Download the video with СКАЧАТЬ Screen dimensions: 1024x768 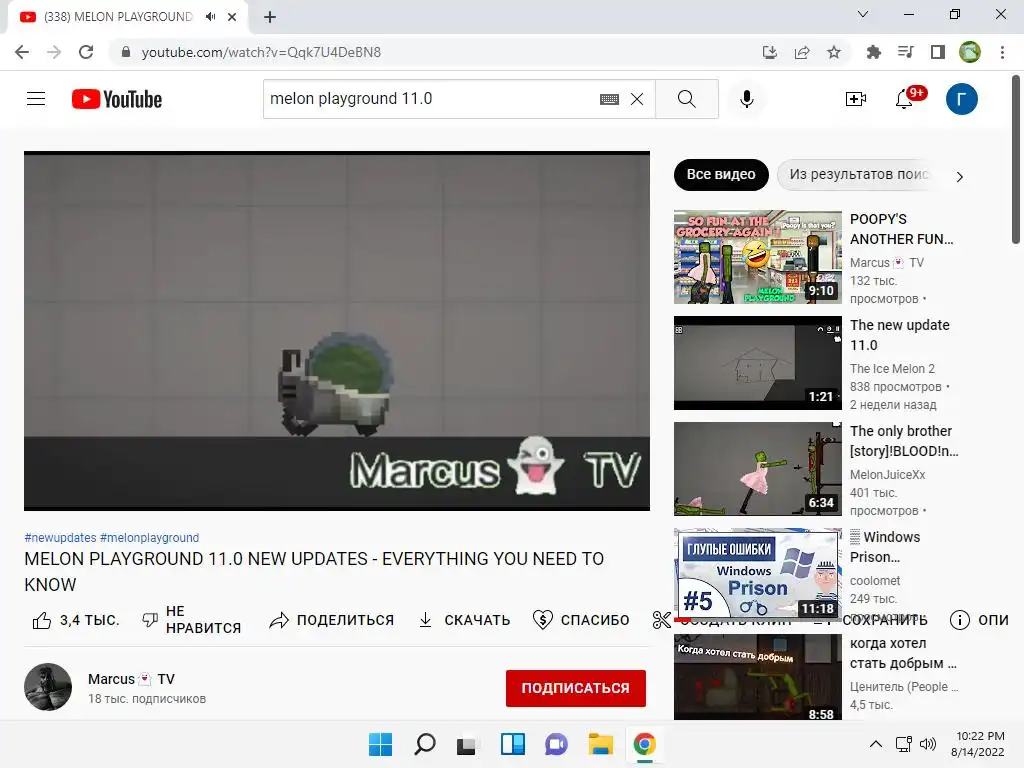click(464, 620)
